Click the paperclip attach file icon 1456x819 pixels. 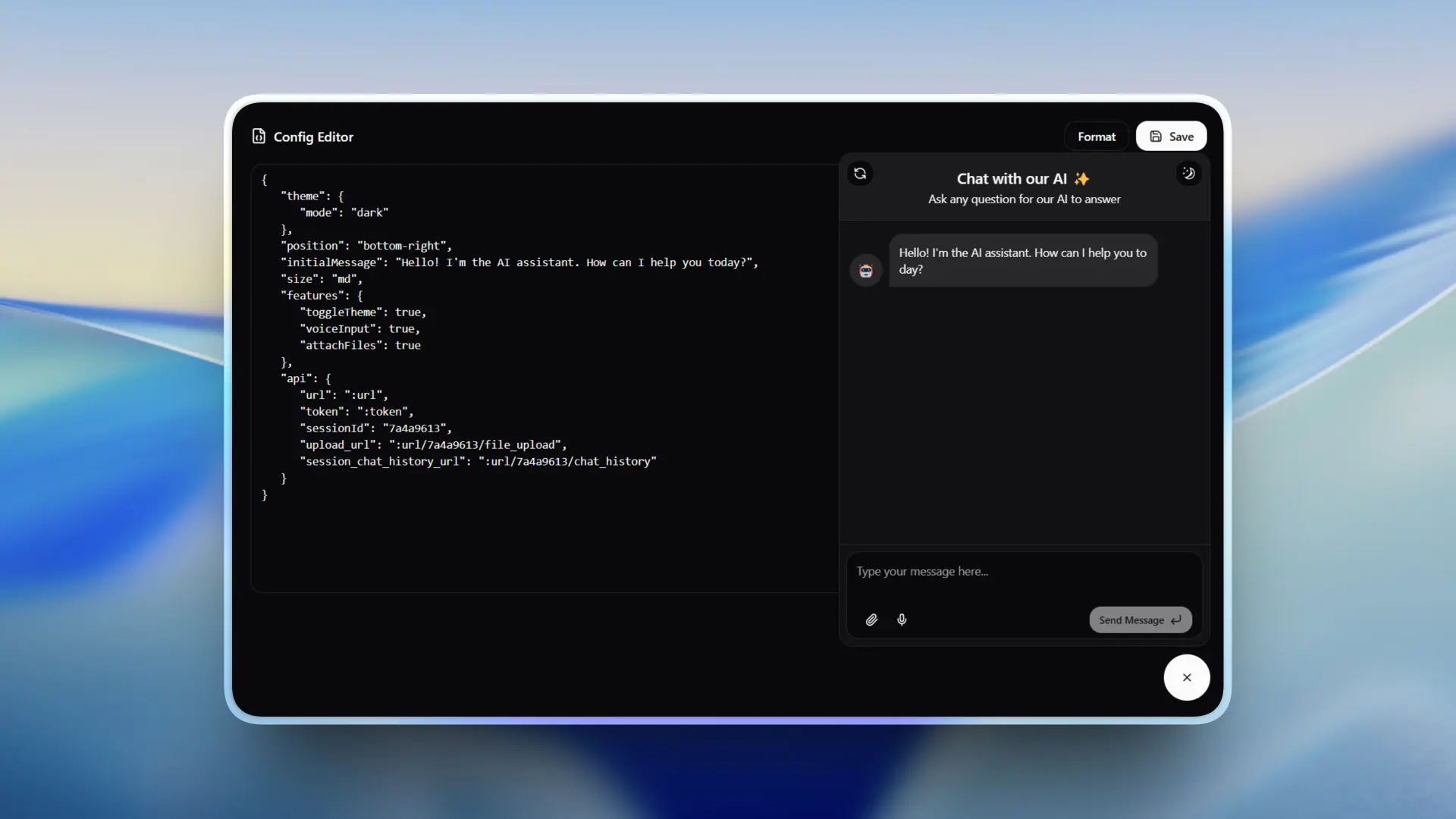point(871,620)
